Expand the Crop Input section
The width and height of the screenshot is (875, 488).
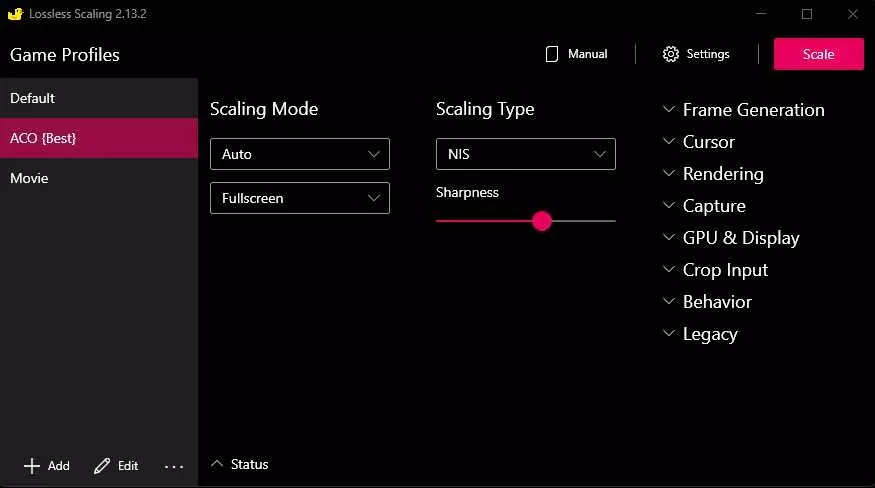669,270
